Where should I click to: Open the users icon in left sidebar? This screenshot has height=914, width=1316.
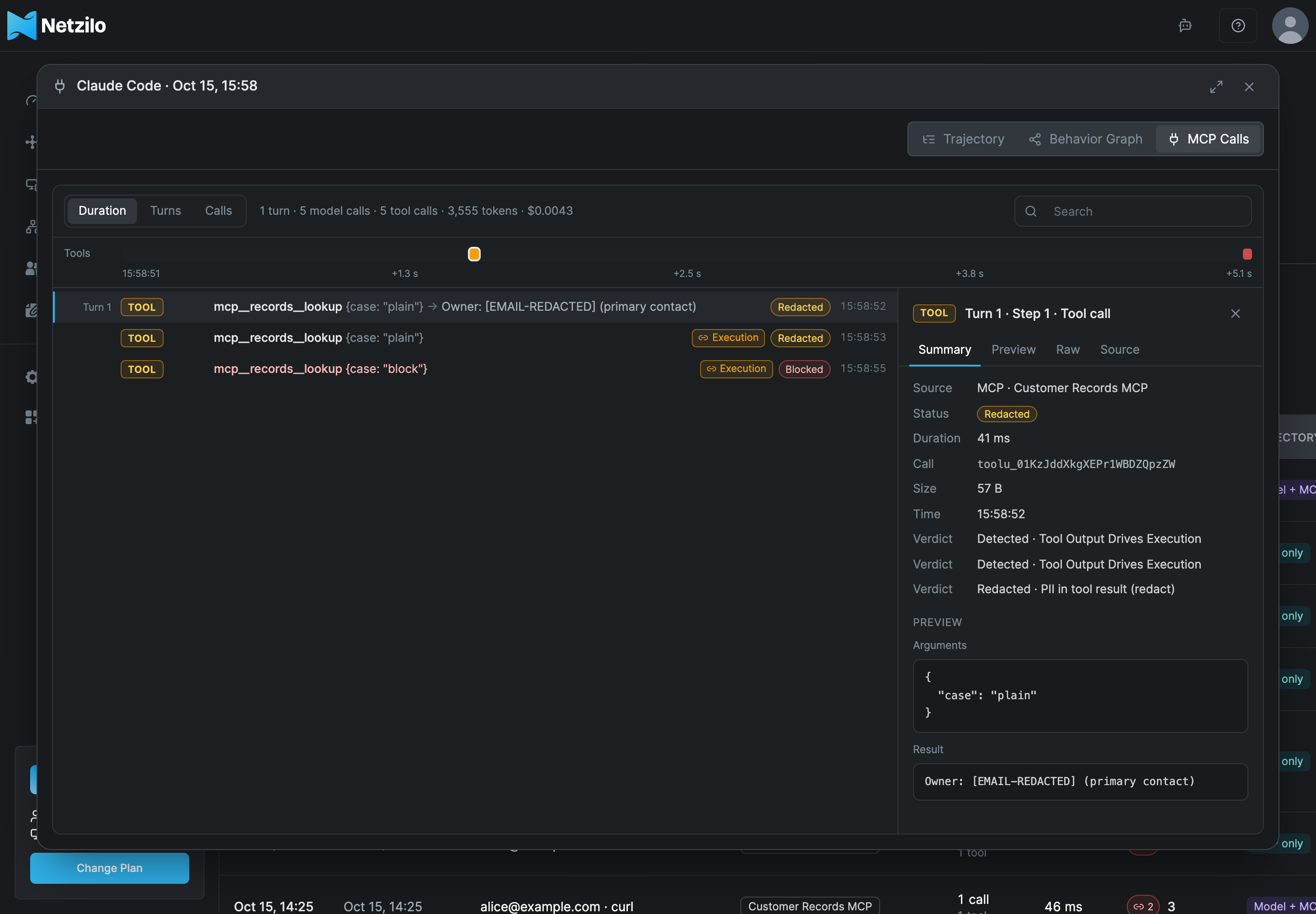(x=32, y=268)
